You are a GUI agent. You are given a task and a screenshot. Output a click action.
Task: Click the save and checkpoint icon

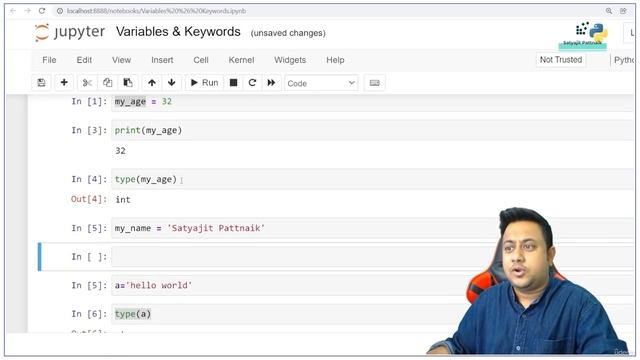41,83
